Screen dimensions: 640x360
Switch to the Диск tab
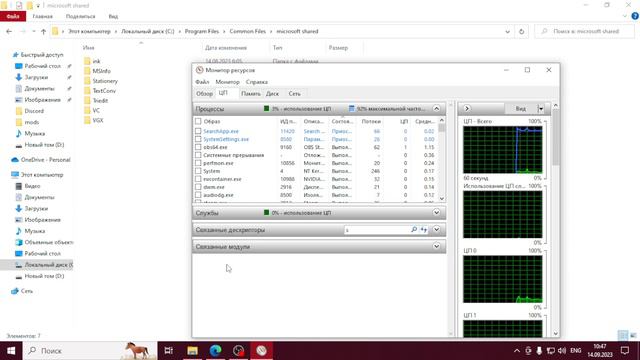[x=272, y=94]
